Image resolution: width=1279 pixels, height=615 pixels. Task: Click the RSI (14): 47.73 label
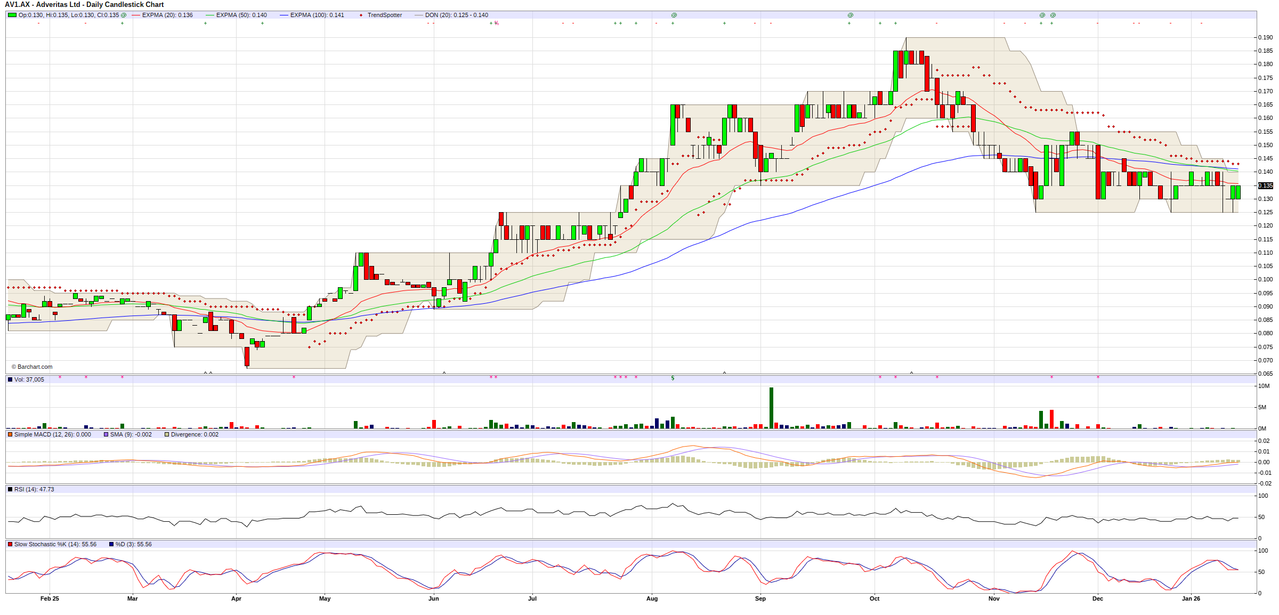point(34,489)
